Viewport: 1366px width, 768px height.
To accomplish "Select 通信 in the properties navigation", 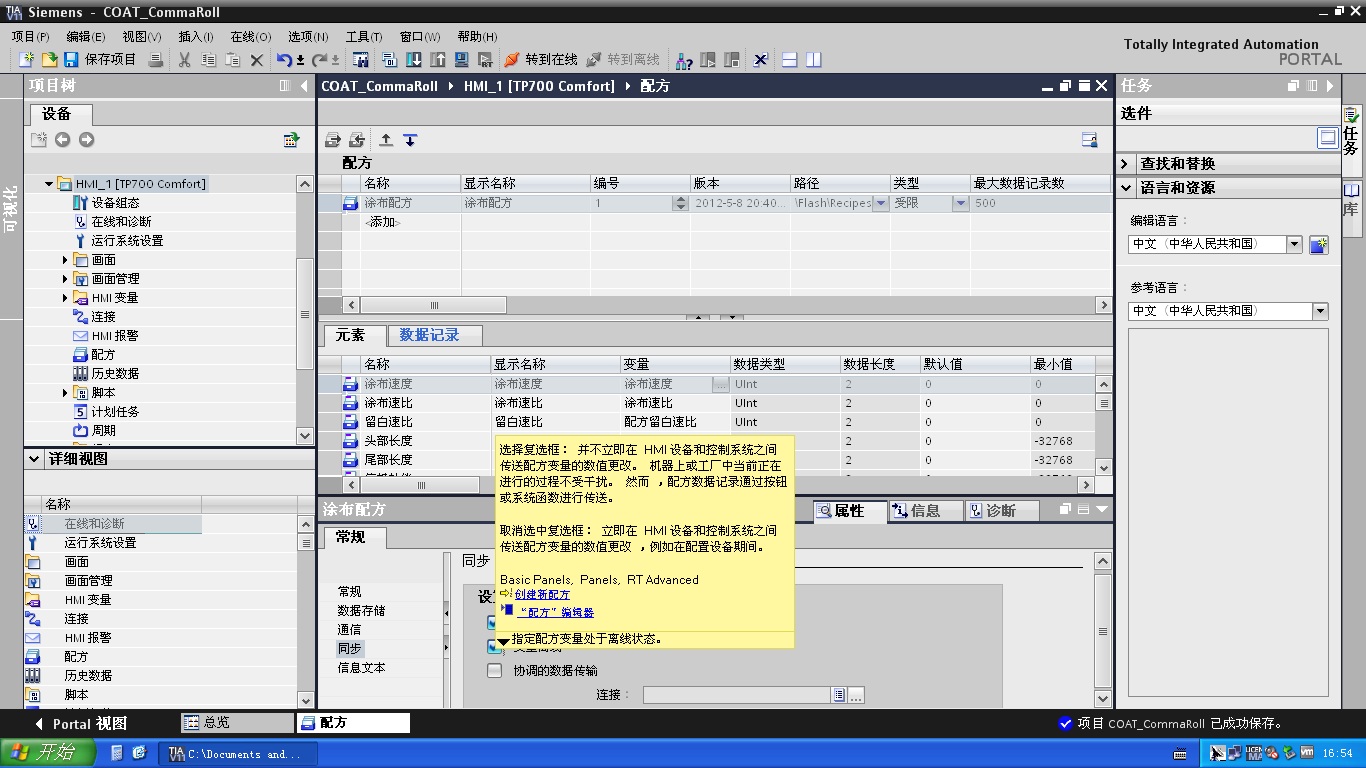I will (x=349, y=630).
